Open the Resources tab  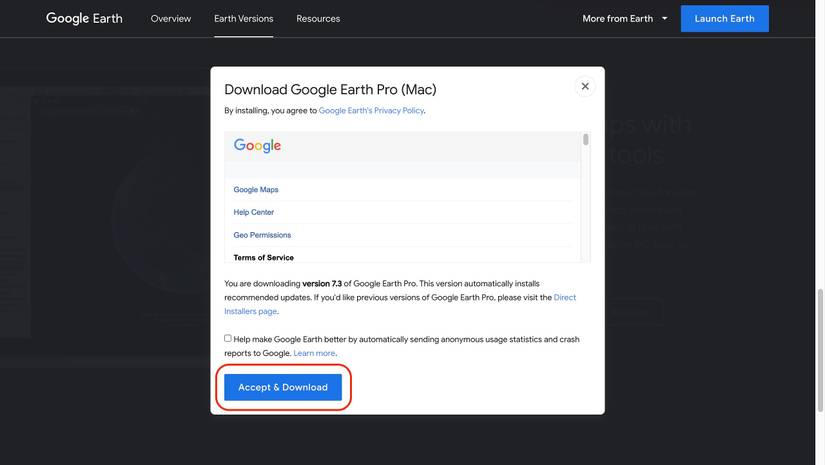click(x=318, y=18)
